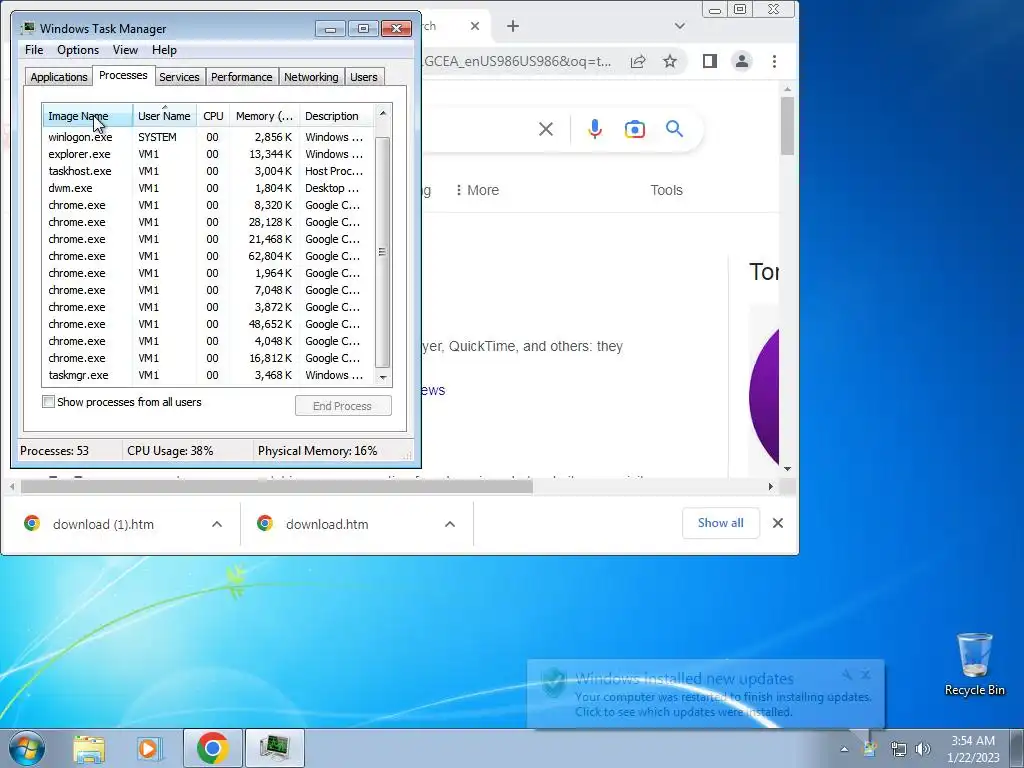
Task: Switch to the Networking tab
Action: pos(311,77)
